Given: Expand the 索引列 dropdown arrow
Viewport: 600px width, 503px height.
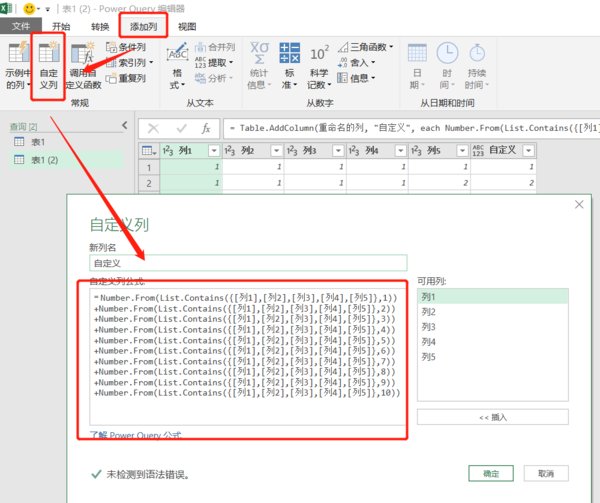Looking at the screenshot, I should (151, 62).
